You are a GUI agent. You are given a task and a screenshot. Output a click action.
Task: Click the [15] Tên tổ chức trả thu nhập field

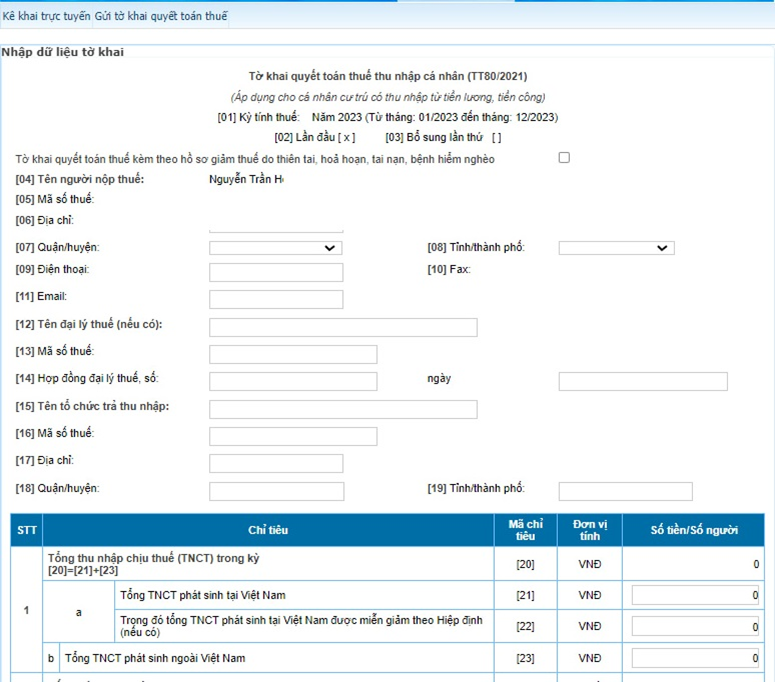tap(343, 409)
